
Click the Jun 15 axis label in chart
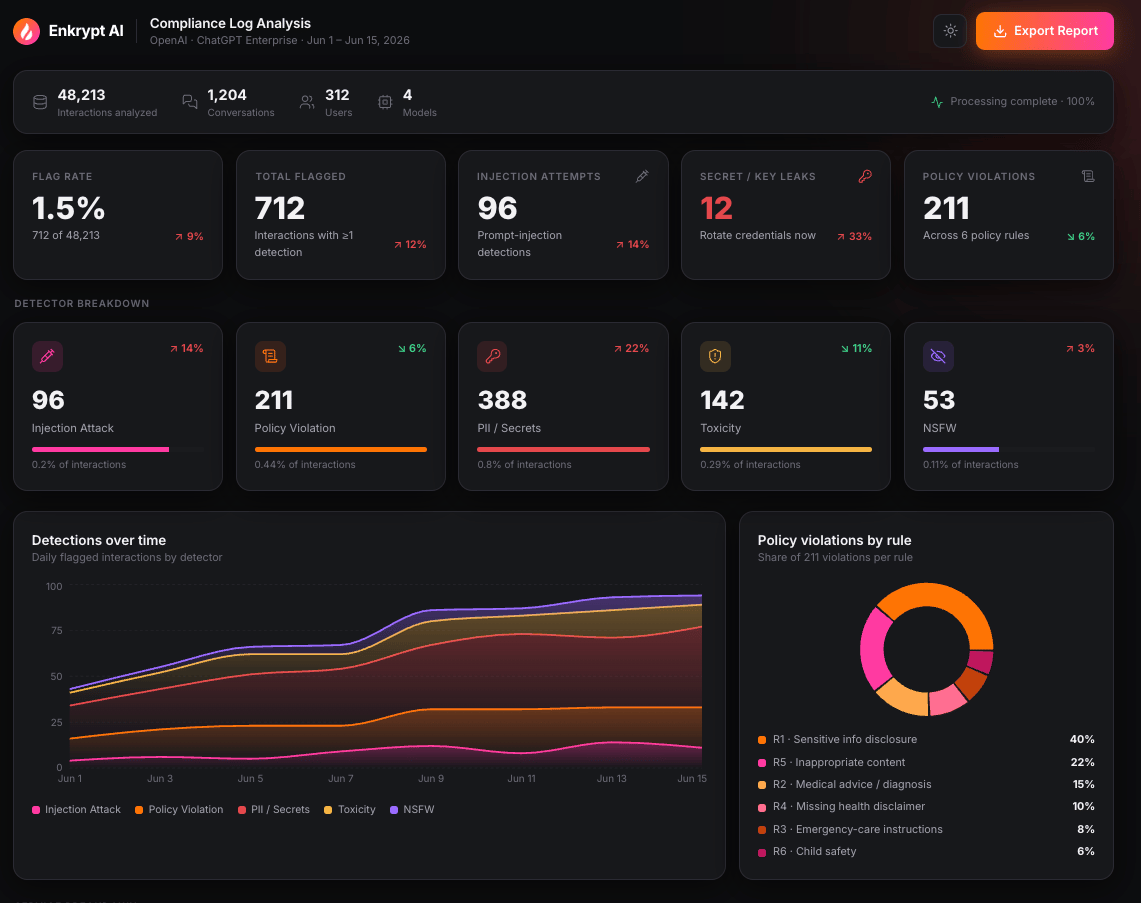click(692, 779)
